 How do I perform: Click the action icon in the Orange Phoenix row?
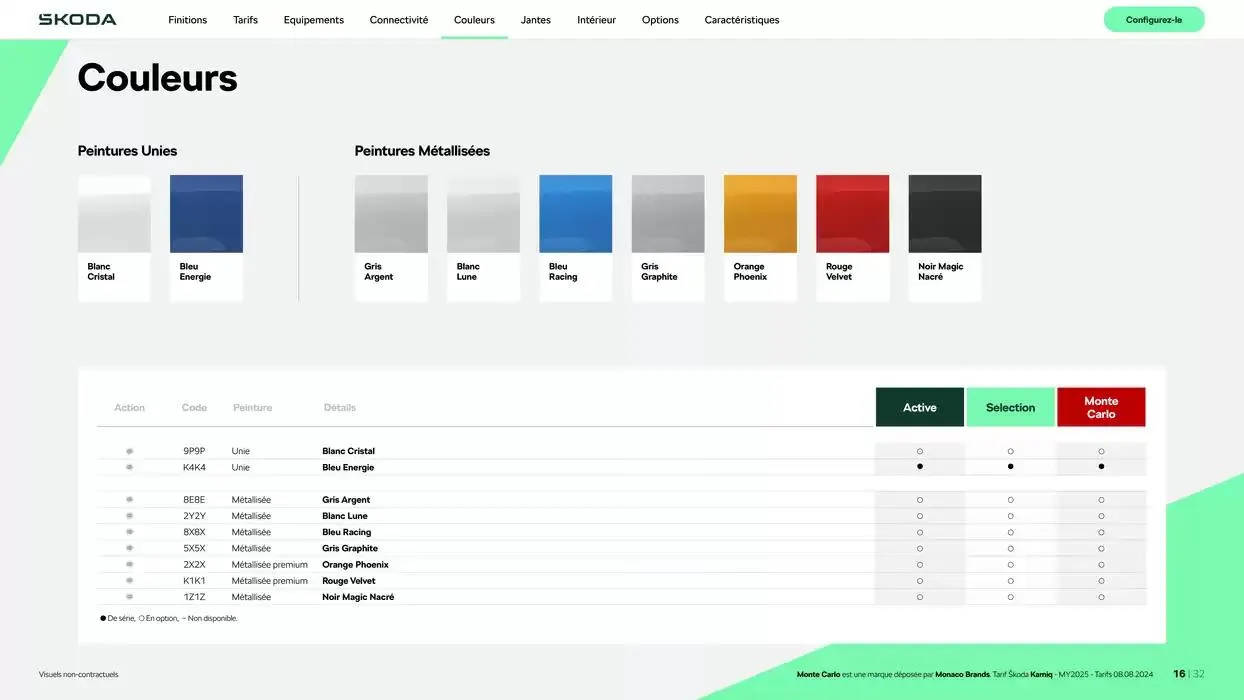tap(129, 565)
